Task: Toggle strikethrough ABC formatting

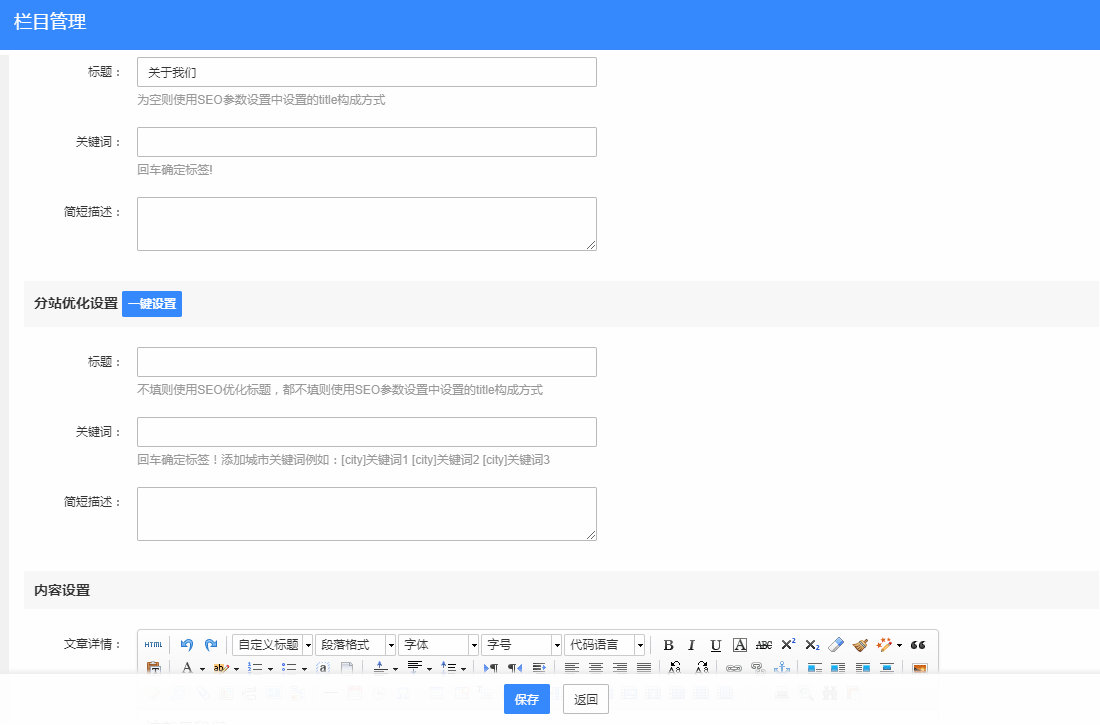Action: [764, 645]
